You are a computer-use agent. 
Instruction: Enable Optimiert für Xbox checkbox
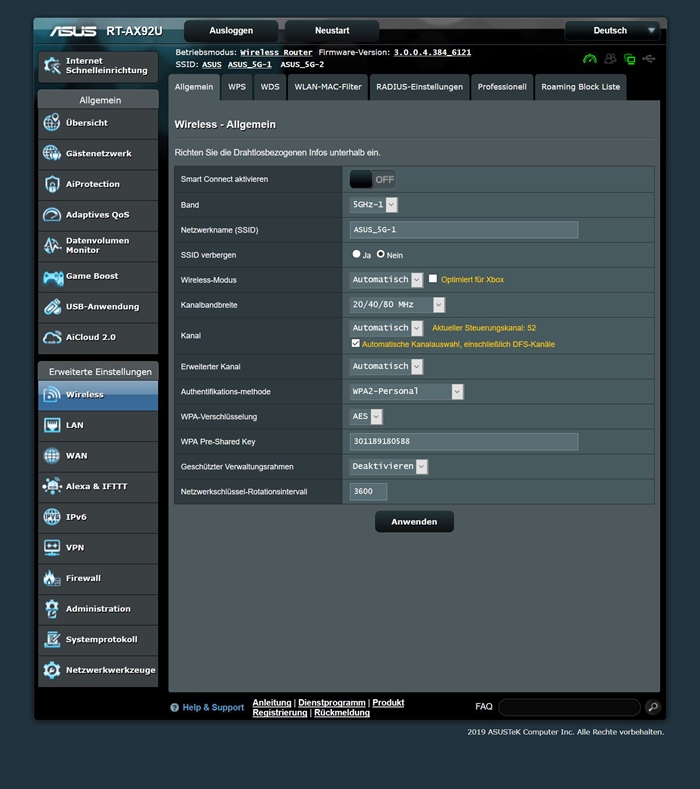(x=433, y=278)
